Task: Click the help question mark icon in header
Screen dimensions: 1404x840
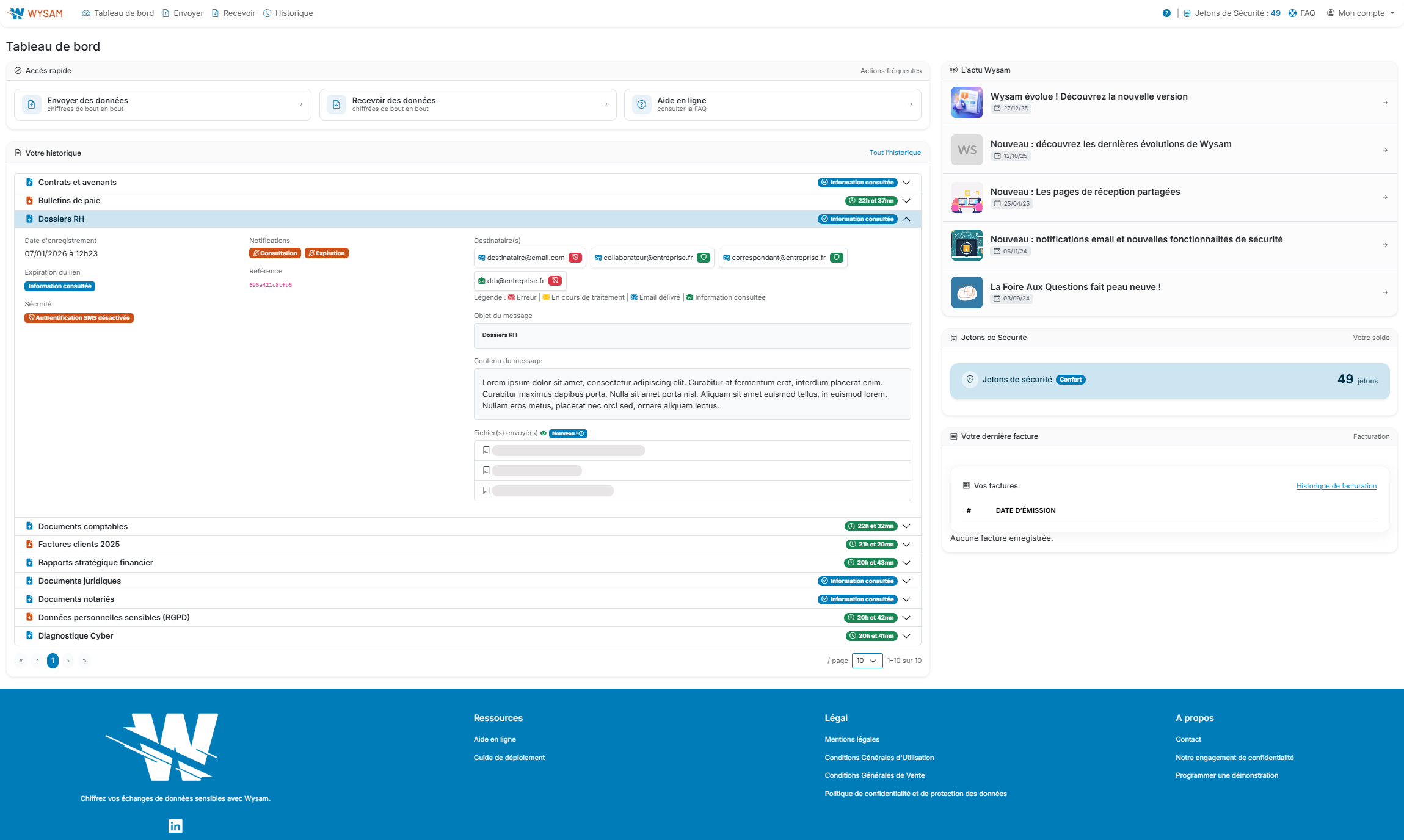Action: (1166, 13)
